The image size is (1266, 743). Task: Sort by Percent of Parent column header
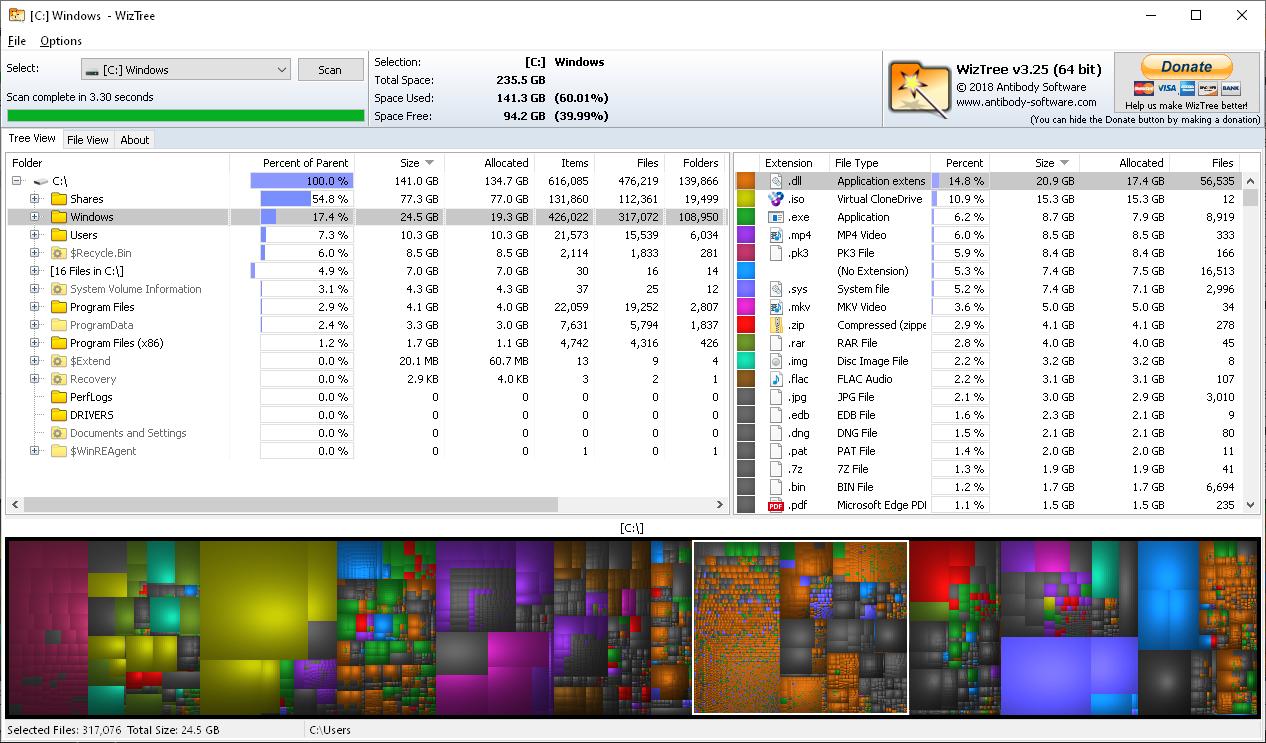[292, 163]
